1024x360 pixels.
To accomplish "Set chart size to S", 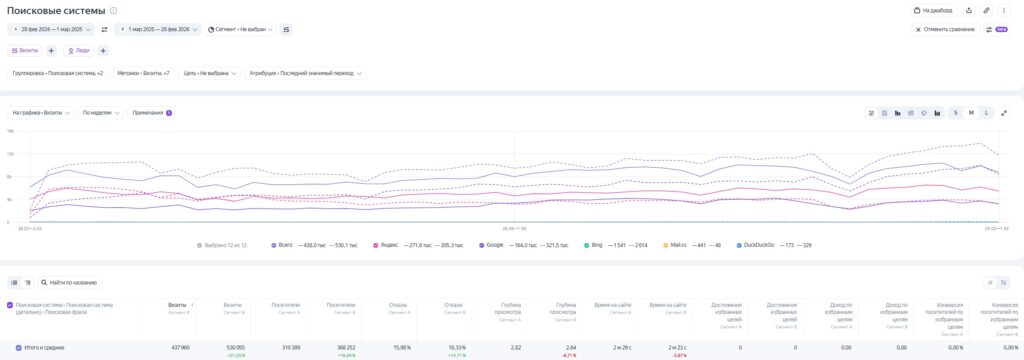I will (956, 113).
